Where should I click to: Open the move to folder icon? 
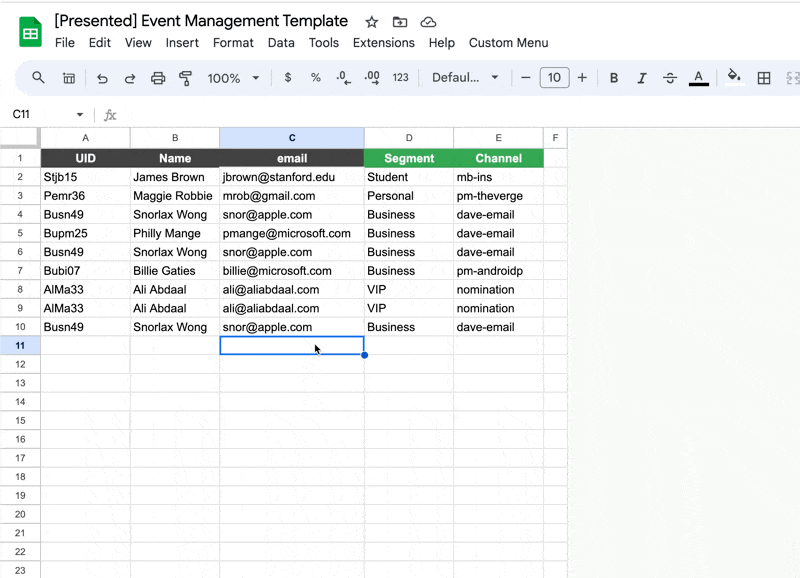click(400, 22)
